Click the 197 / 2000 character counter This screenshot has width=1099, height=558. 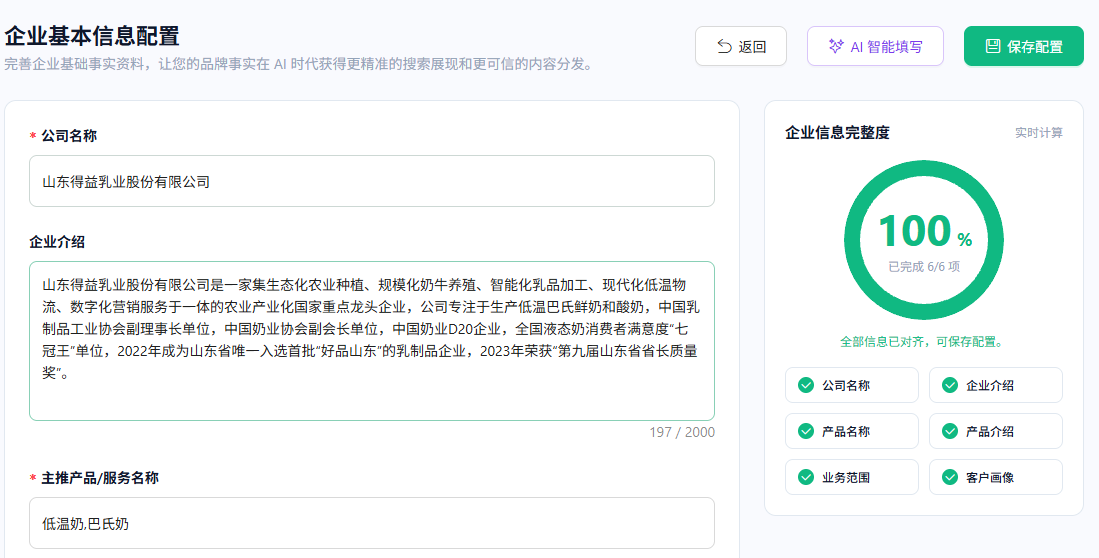[x=682, y=433]
